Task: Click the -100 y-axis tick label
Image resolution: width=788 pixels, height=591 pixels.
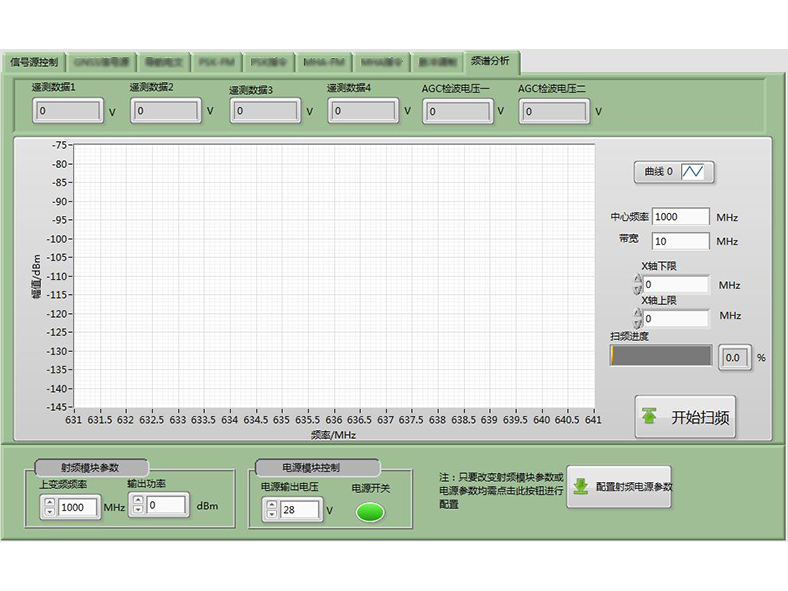Action: click(x=57, y=239)
